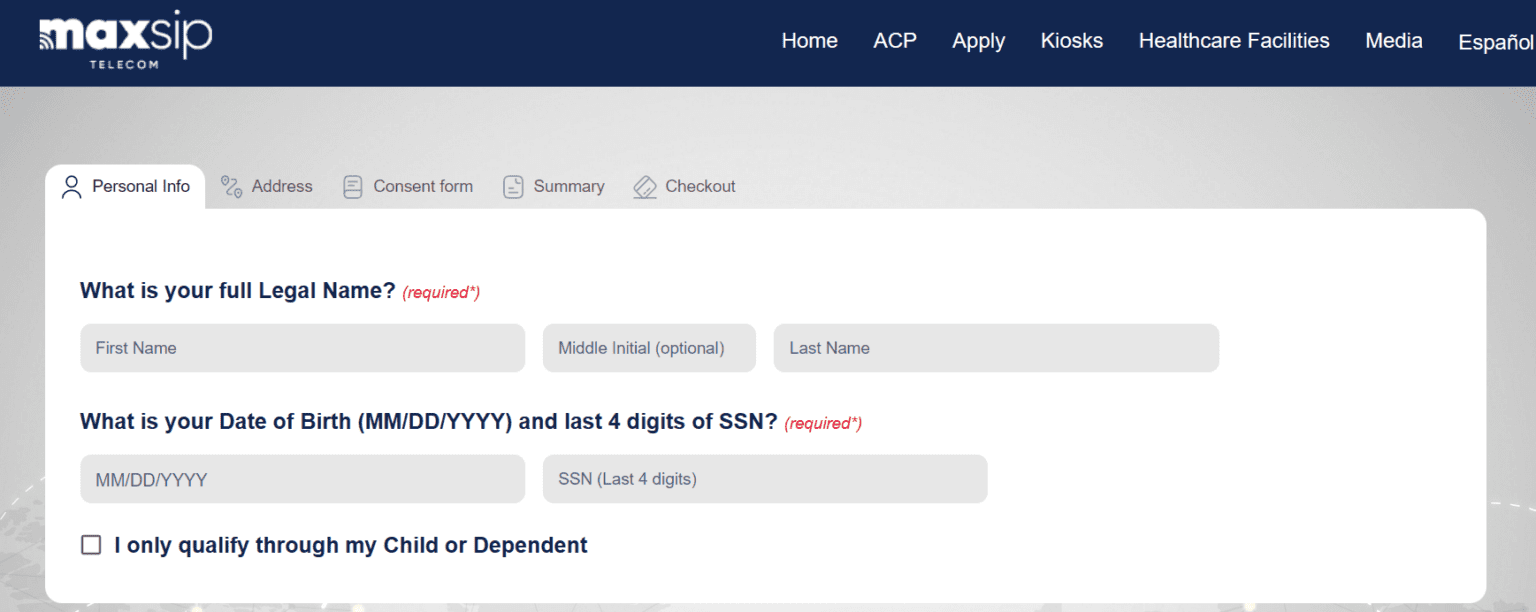Go to Home in the navigation bar
The height and width of the screenshot is (612, 1536).
click(x=809, y=41)
